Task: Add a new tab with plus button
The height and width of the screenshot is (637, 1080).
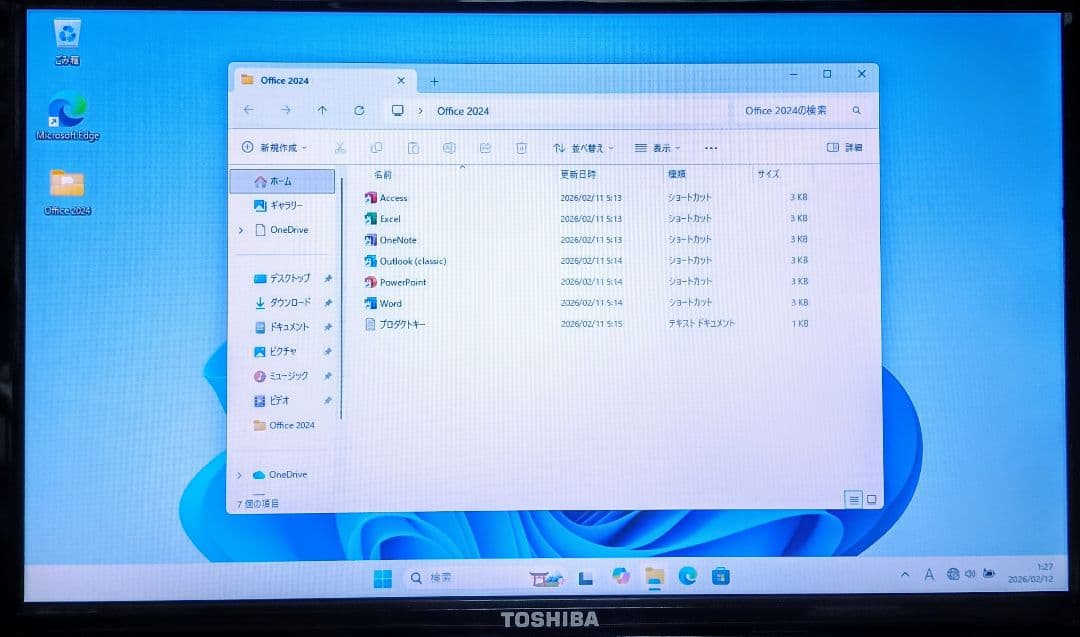Action: 434,81
